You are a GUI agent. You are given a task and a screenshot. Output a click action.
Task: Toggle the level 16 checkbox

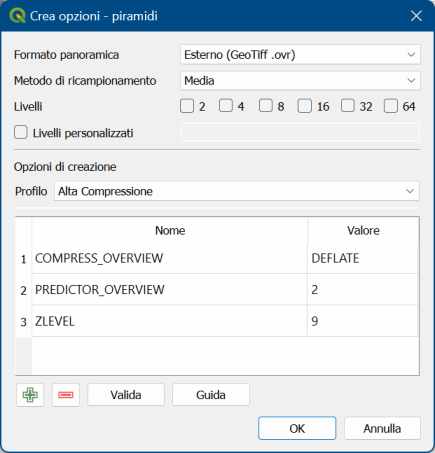305,106
